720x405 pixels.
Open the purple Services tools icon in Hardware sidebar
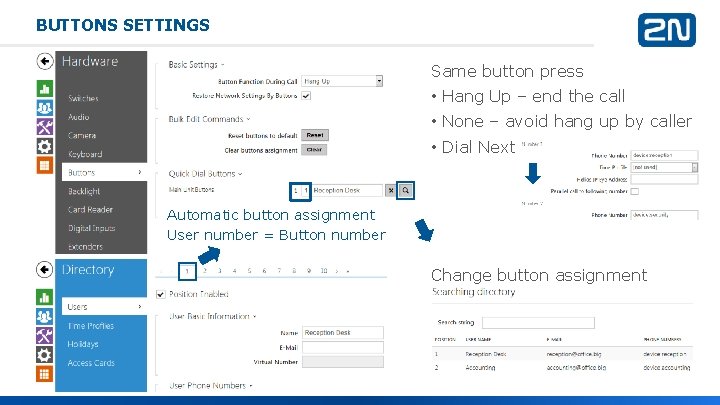tap(45, 127)
